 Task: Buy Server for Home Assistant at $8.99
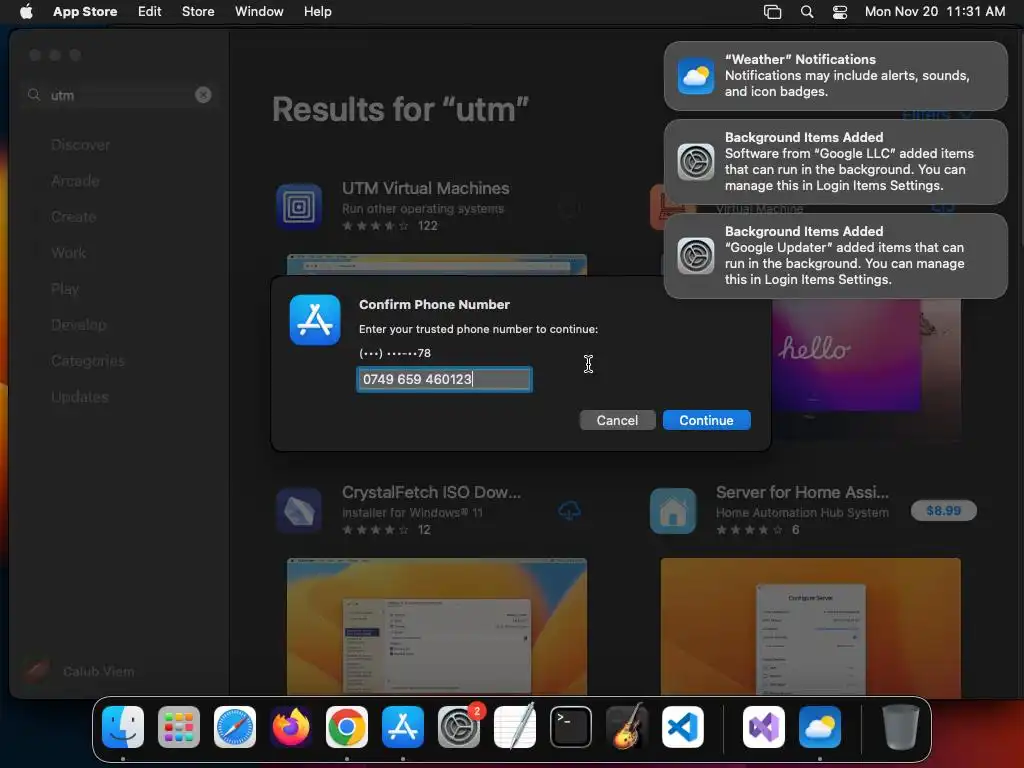click(944, 511)
